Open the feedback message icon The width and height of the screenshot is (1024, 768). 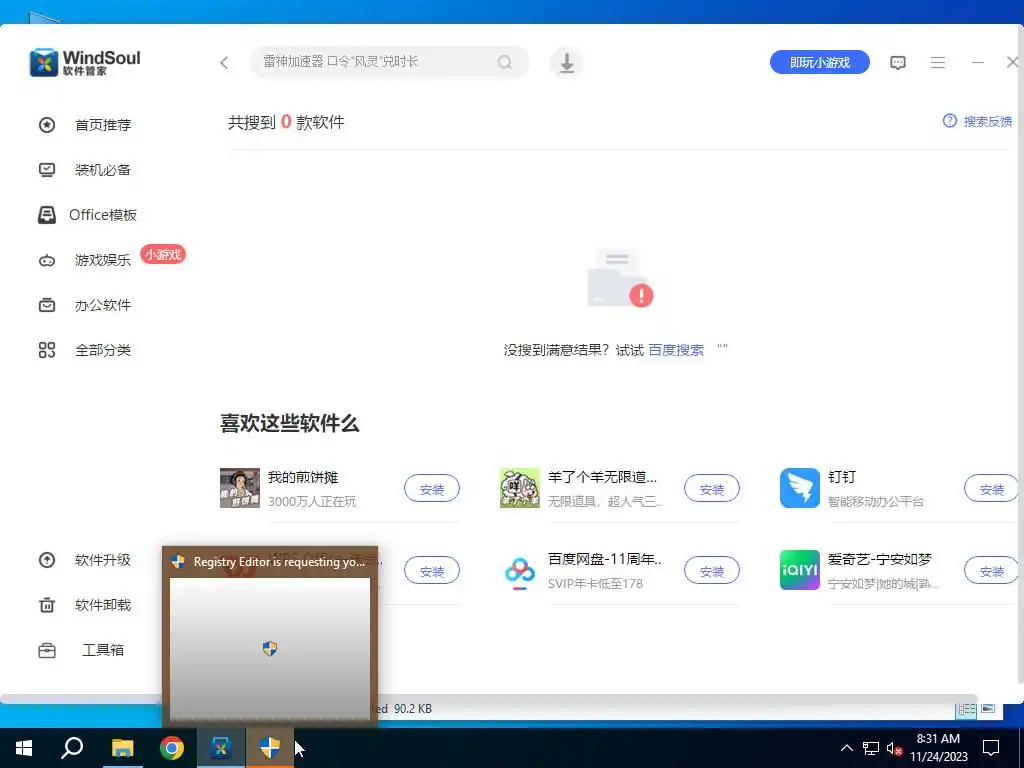coord(898,63)
